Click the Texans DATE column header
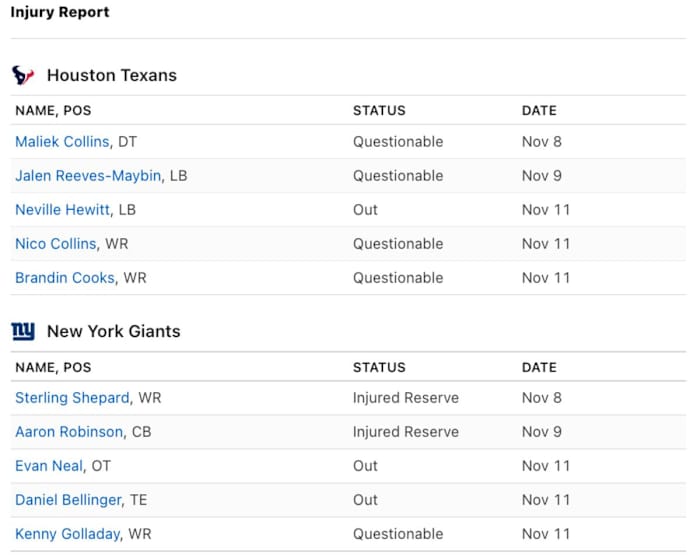Screen dimensions: 700x560 [539, 110]
